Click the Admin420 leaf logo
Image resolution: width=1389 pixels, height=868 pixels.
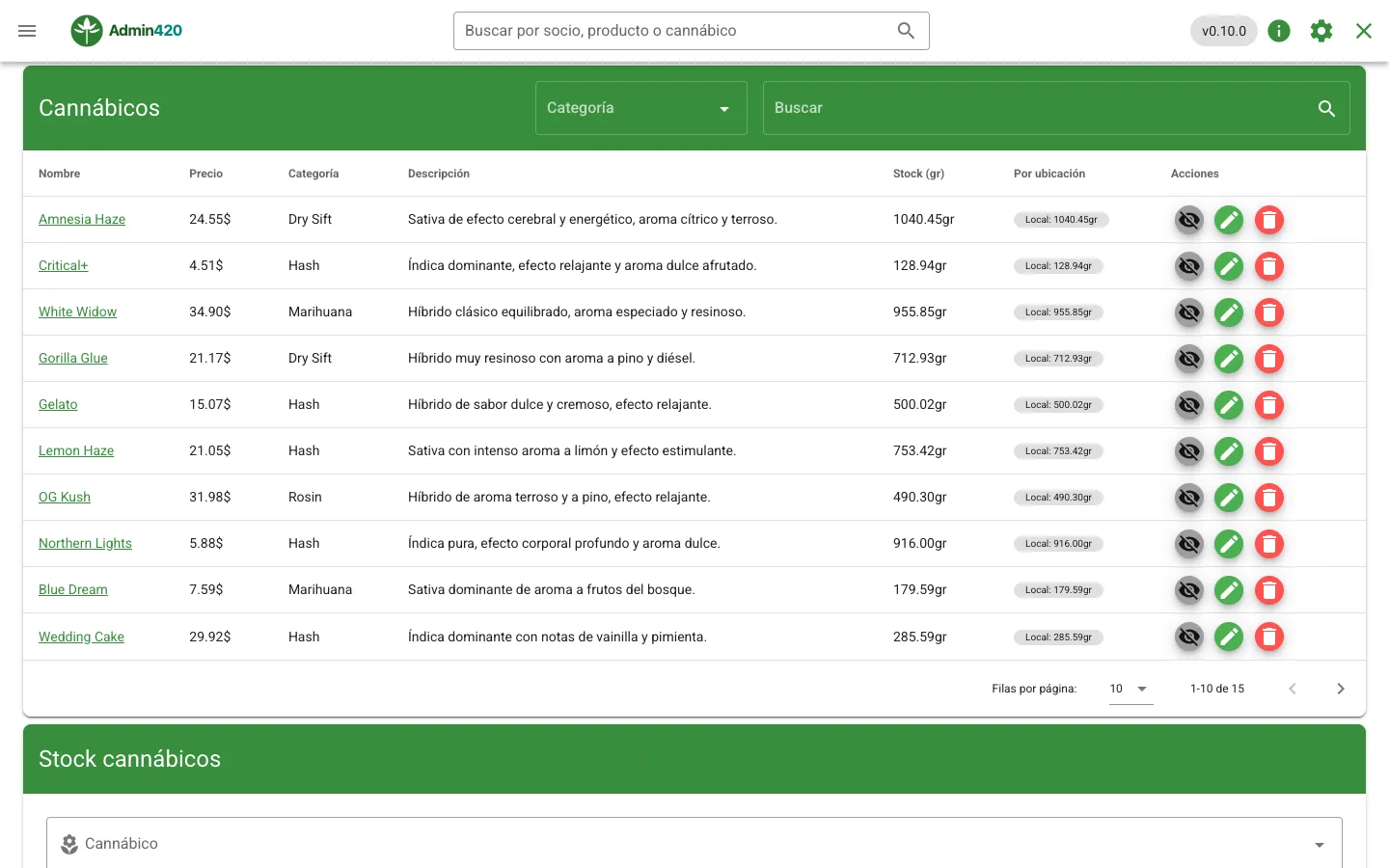pyautogui.click(x=87, y=31)
